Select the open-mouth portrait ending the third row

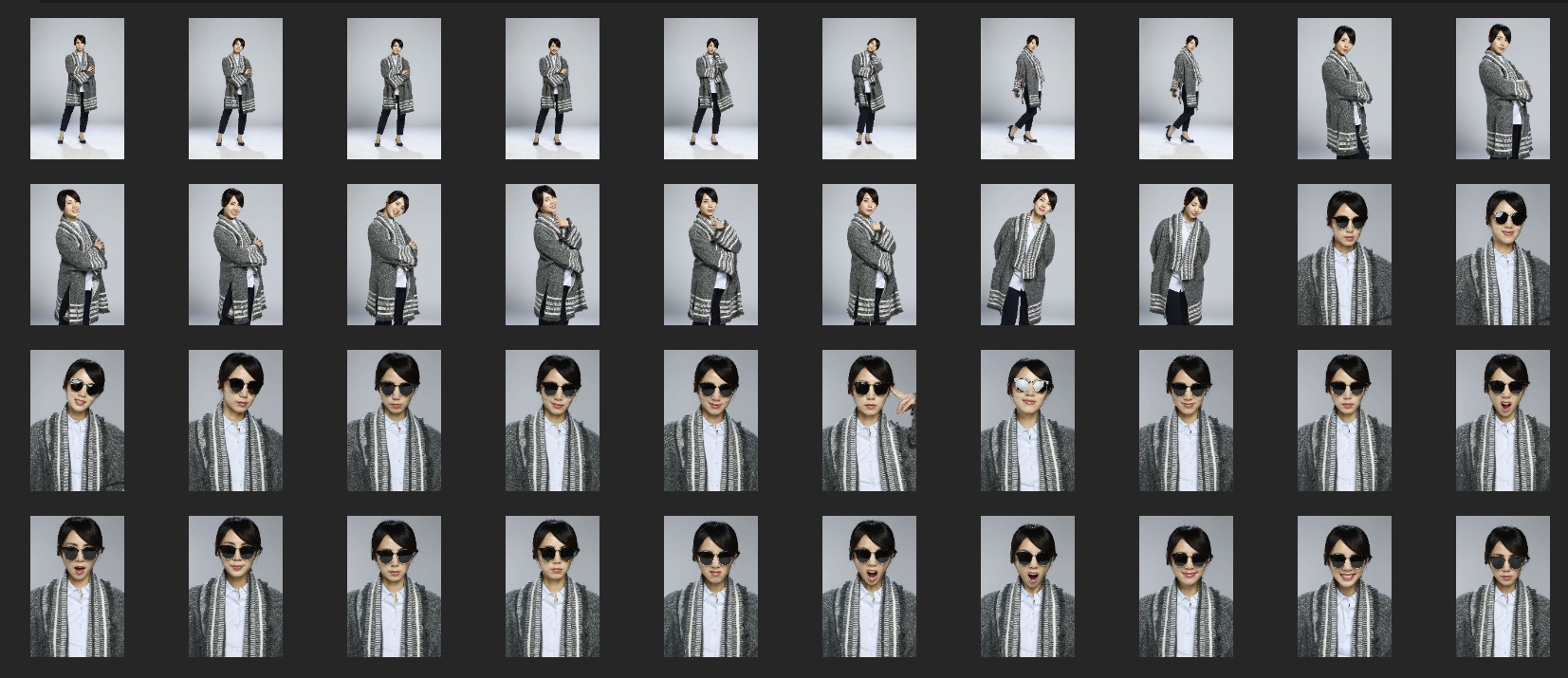click(1503, 420)
